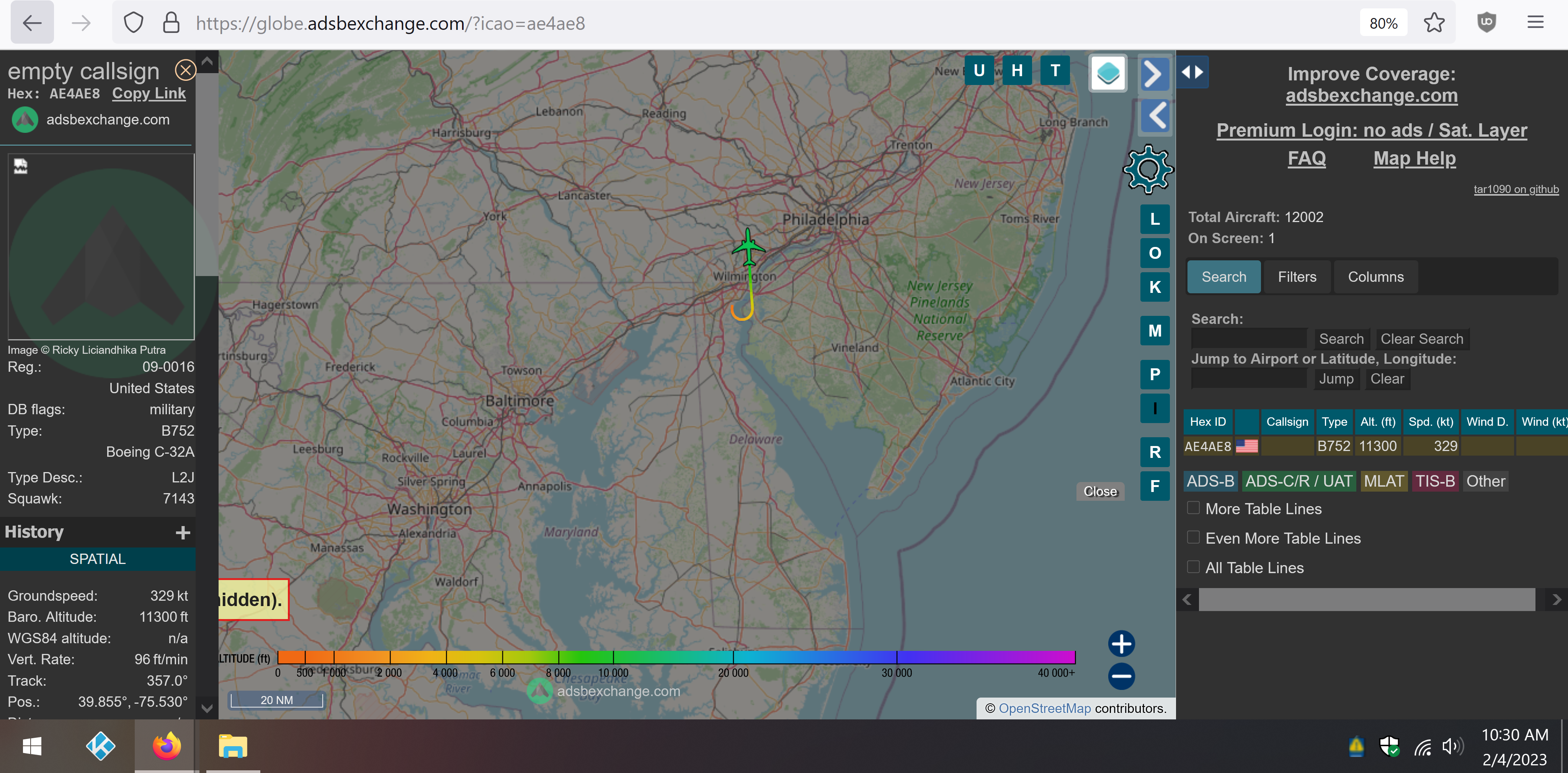Image resolution: width=1568 pixels, height=773 pixels.
Task: Select the Filters tab
Action: click(1297, 277)
